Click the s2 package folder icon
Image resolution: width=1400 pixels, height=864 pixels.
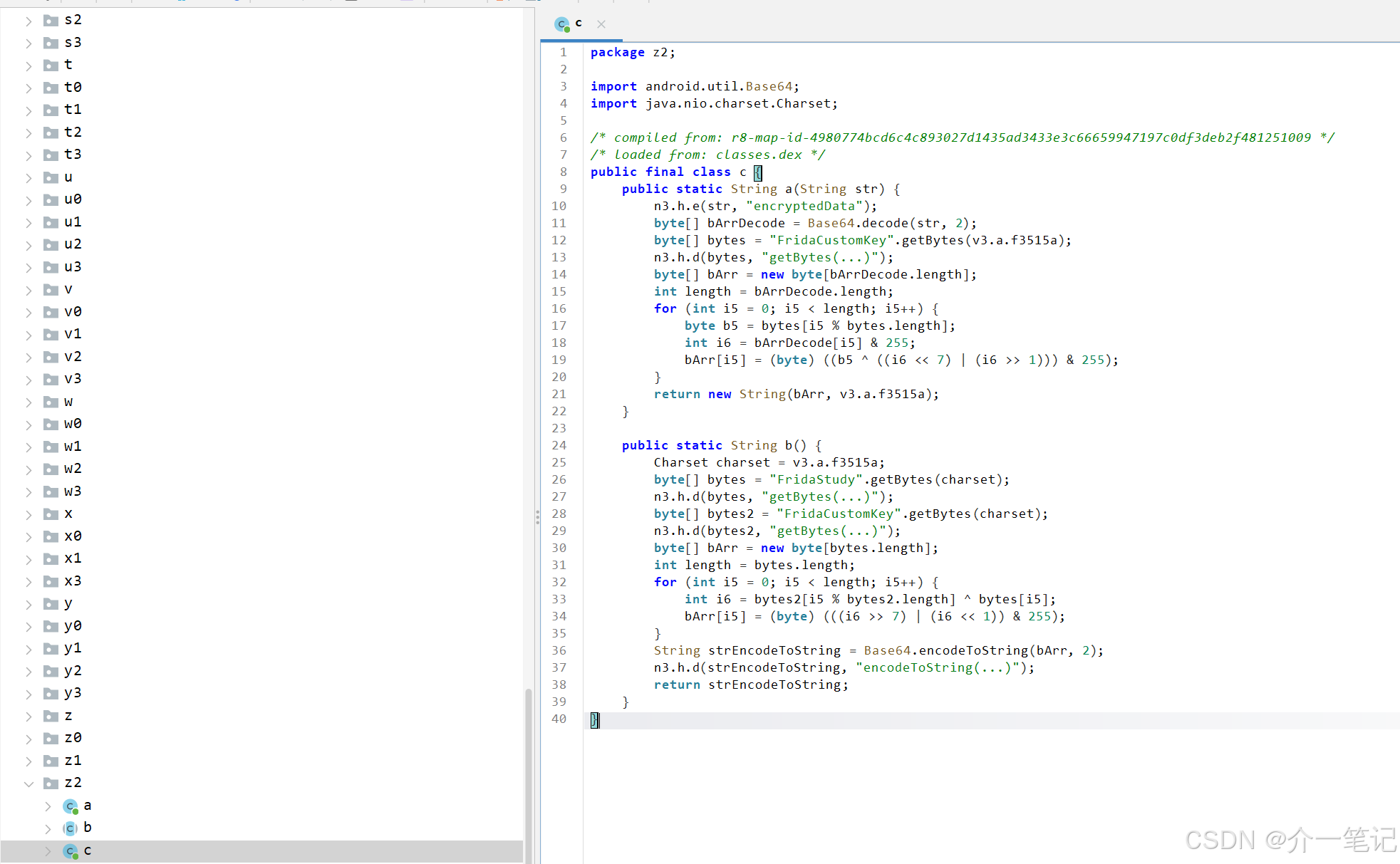pos(51,20)
